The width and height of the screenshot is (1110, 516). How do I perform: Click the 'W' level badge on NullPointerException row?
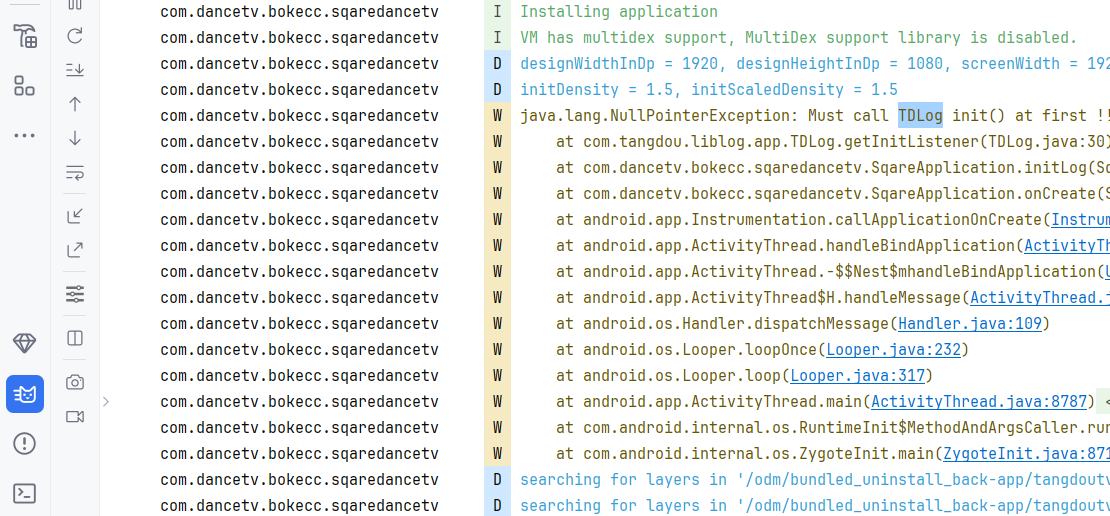click(498, 116)
